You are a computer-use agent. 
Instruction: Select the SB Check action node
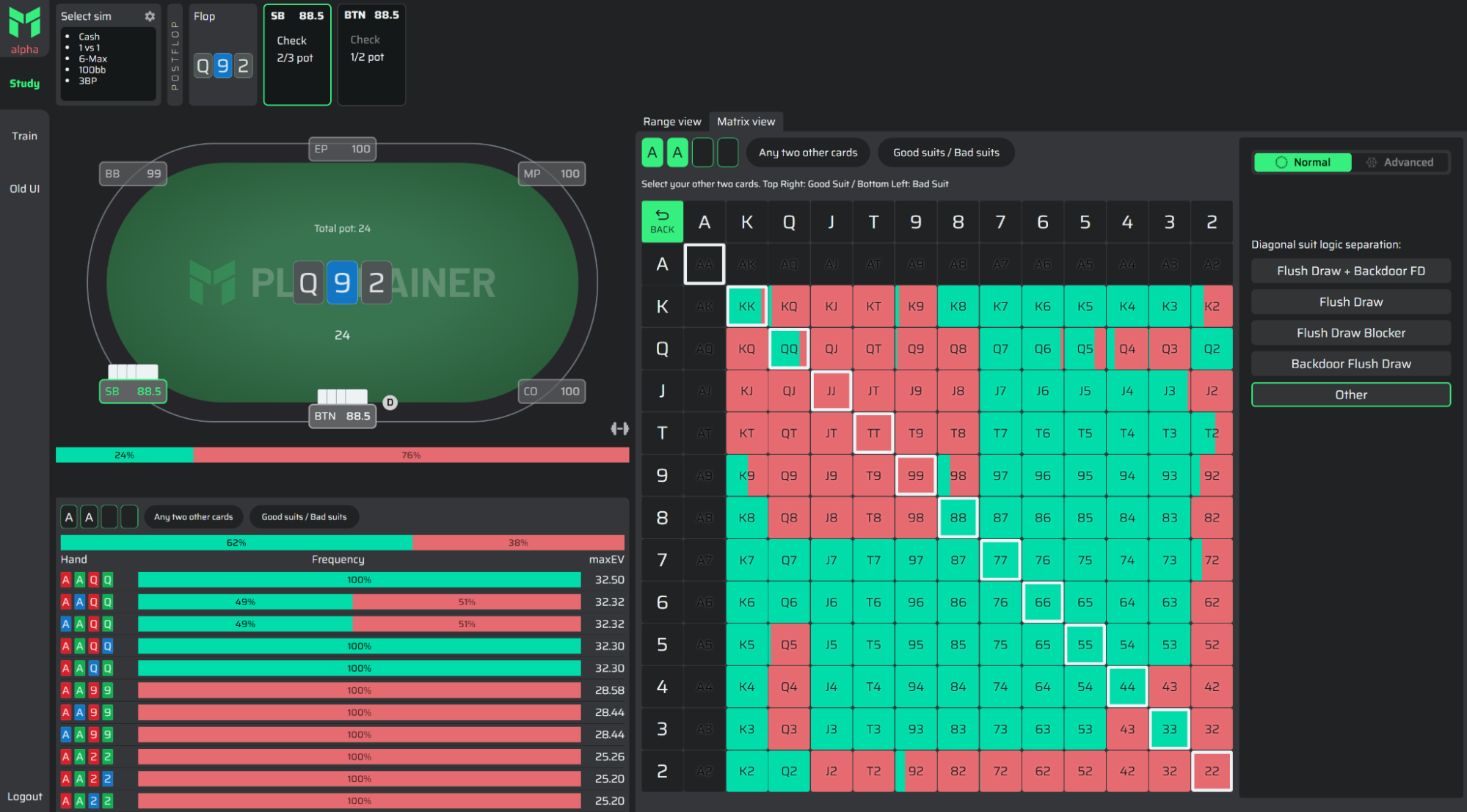[291, 40]
